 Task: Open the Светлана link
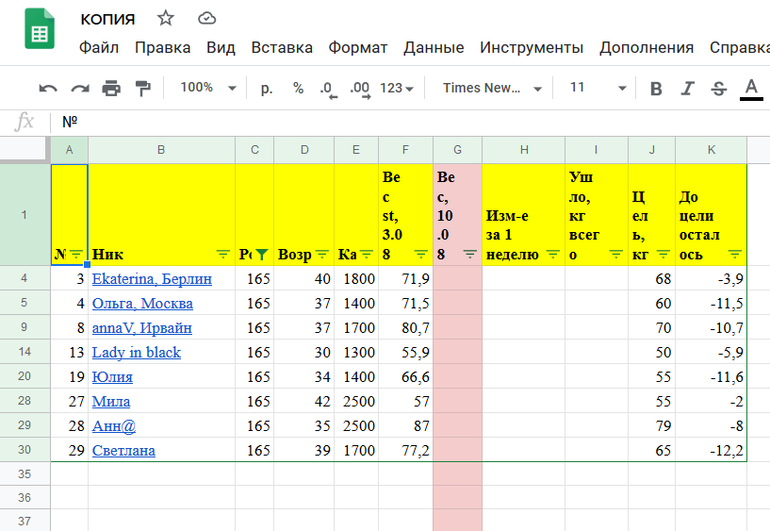124,451
